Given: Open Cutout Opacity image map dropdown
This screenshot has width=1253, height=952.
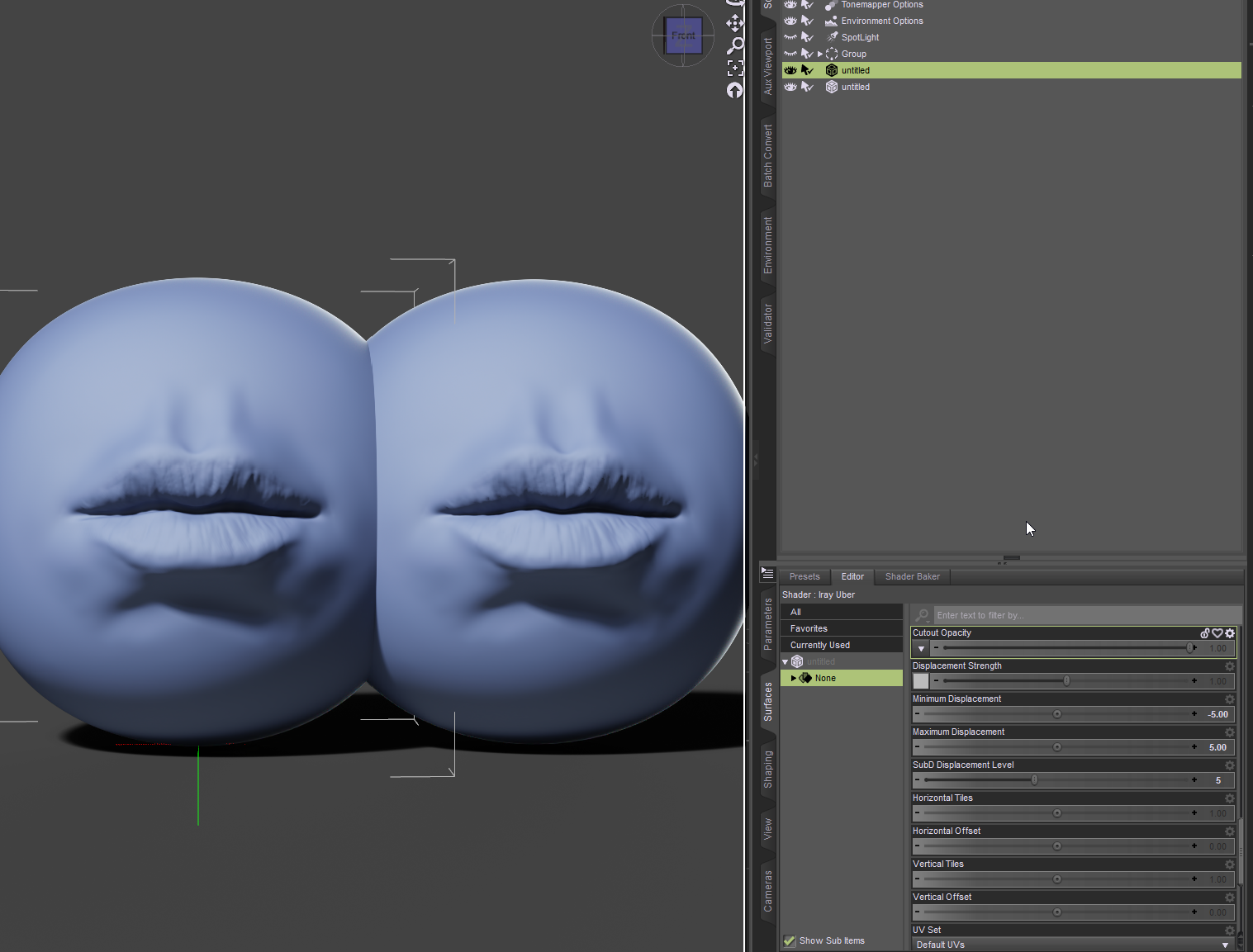Looking at the screenshot, I should coord(921,648).
